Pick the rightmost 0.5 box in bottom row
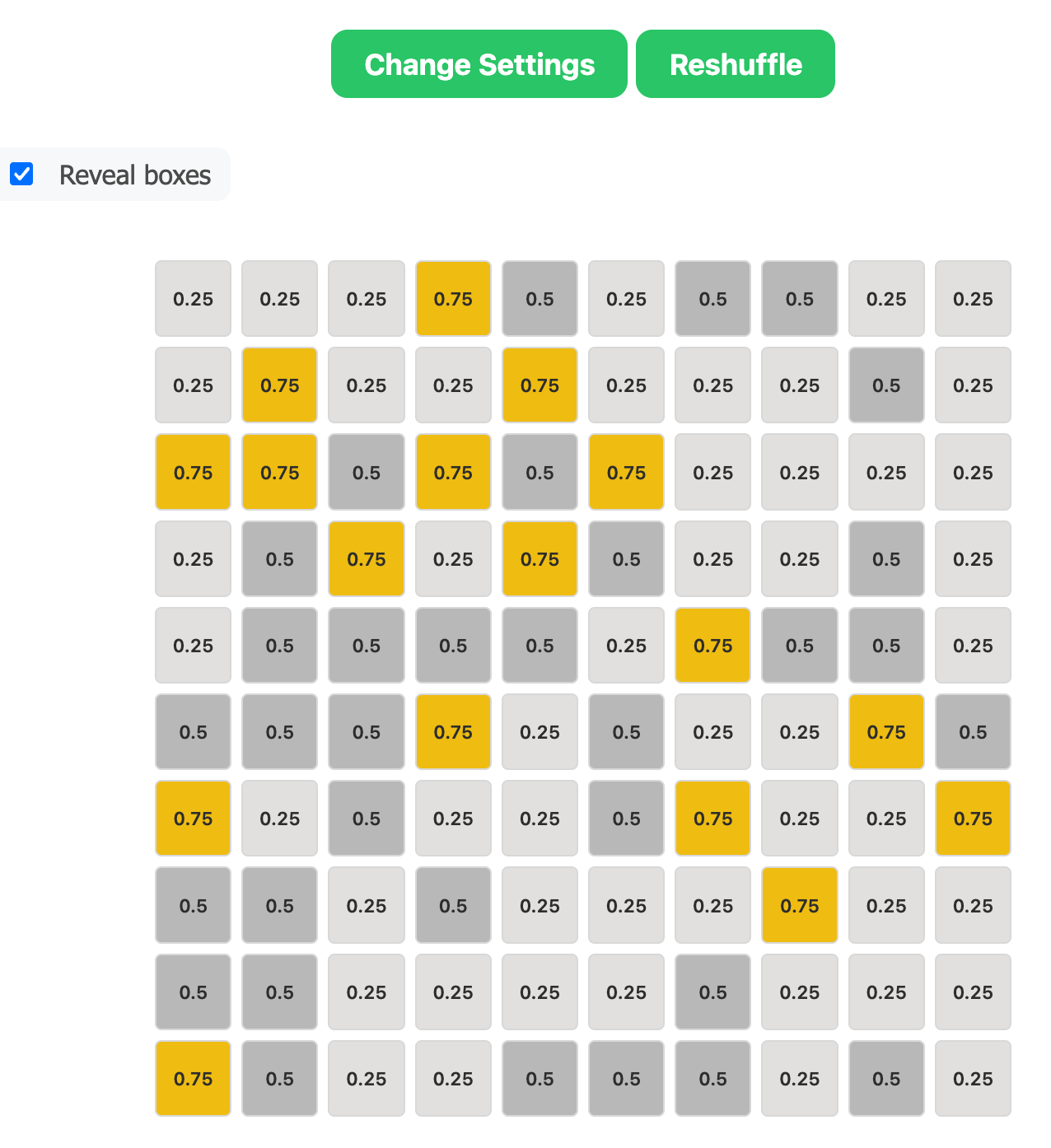Screen dimensions: 1051x1148 coord(886,1078)
